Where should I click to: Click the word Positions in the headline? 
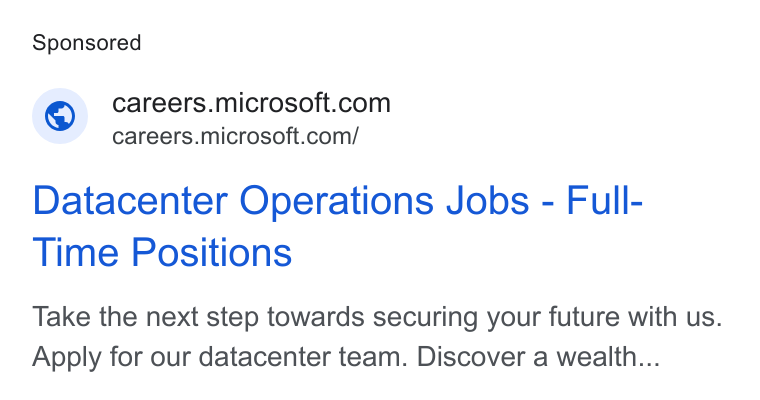point(212,252)
